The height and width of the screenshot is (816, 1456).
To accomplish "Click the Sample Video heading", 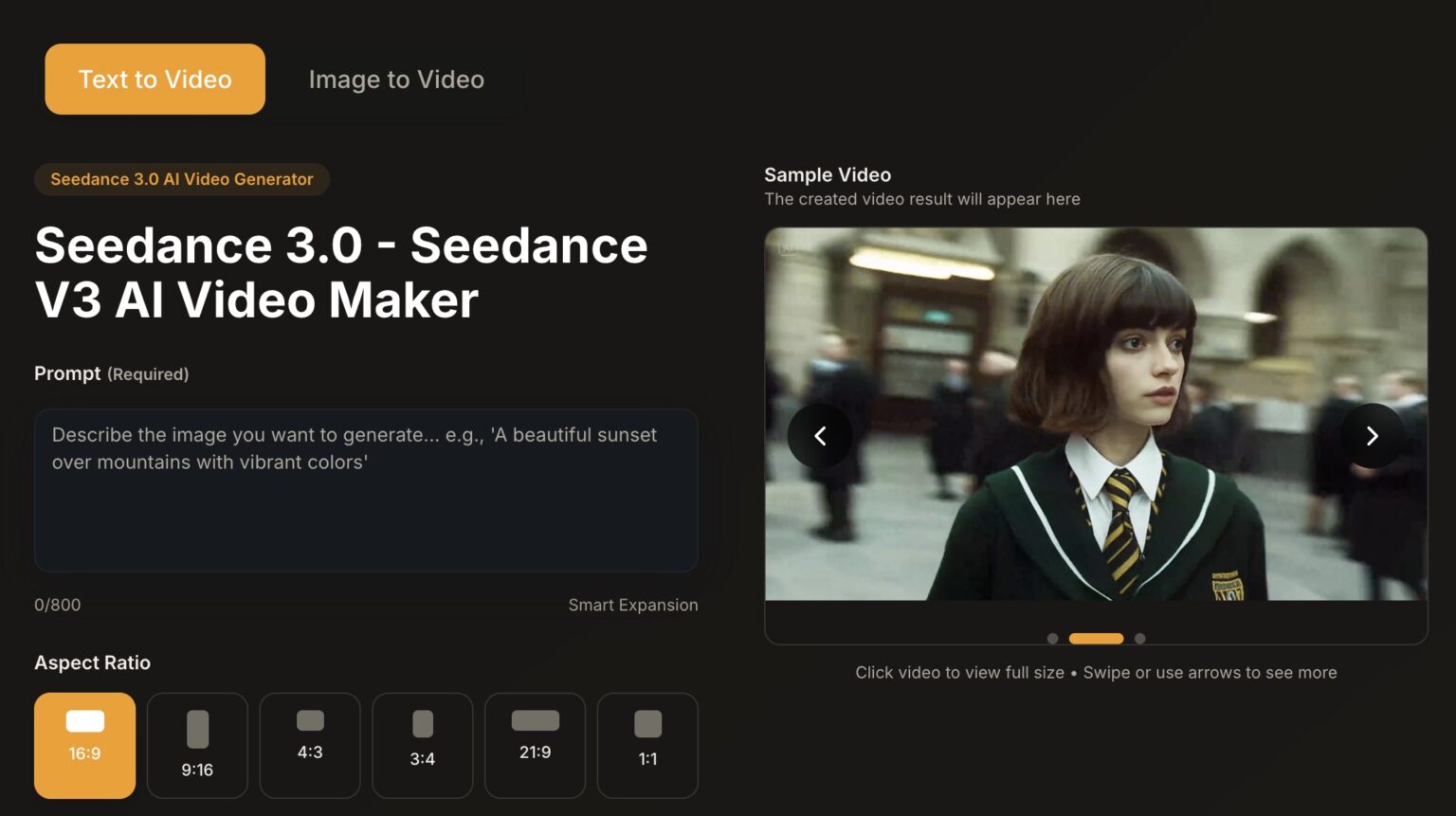I will pyautogui.click(x=828, y=174).
